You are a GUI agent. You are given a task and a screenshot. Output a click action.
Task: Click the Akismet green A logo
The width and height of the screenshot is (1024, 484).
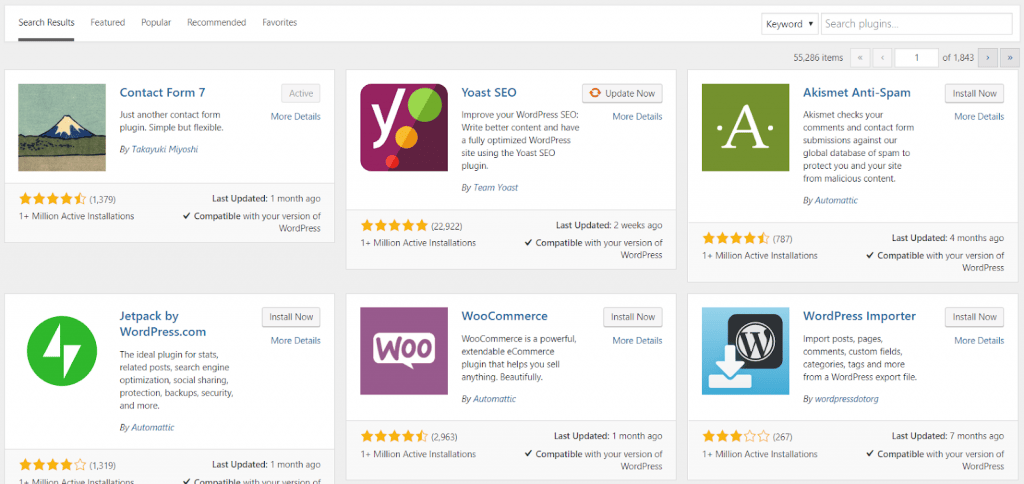(746, 127)
